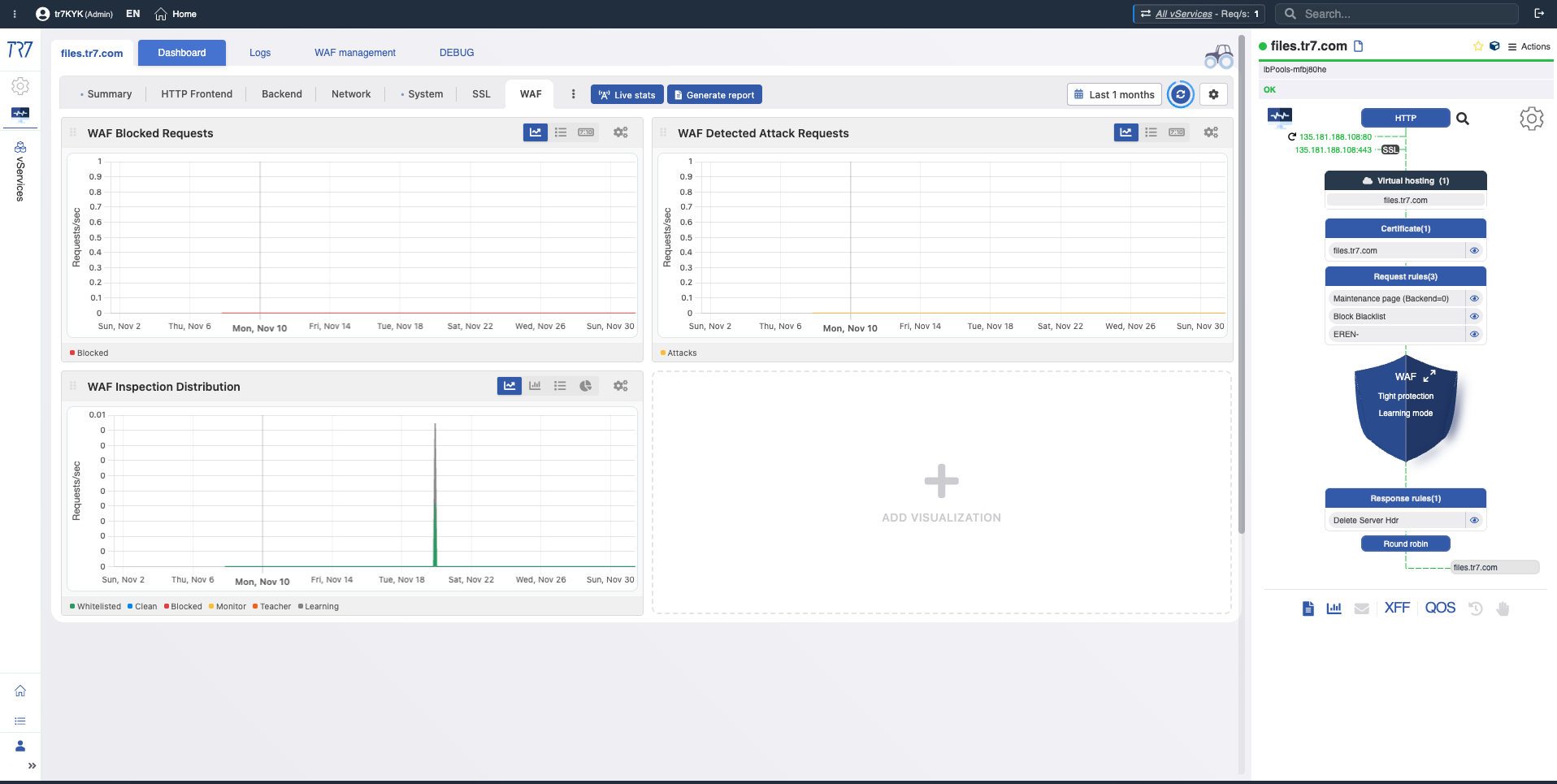Click the blue document icon in bottom toolbar
The width and height of the screenshot is (1557, 784).
point(1308,608)
